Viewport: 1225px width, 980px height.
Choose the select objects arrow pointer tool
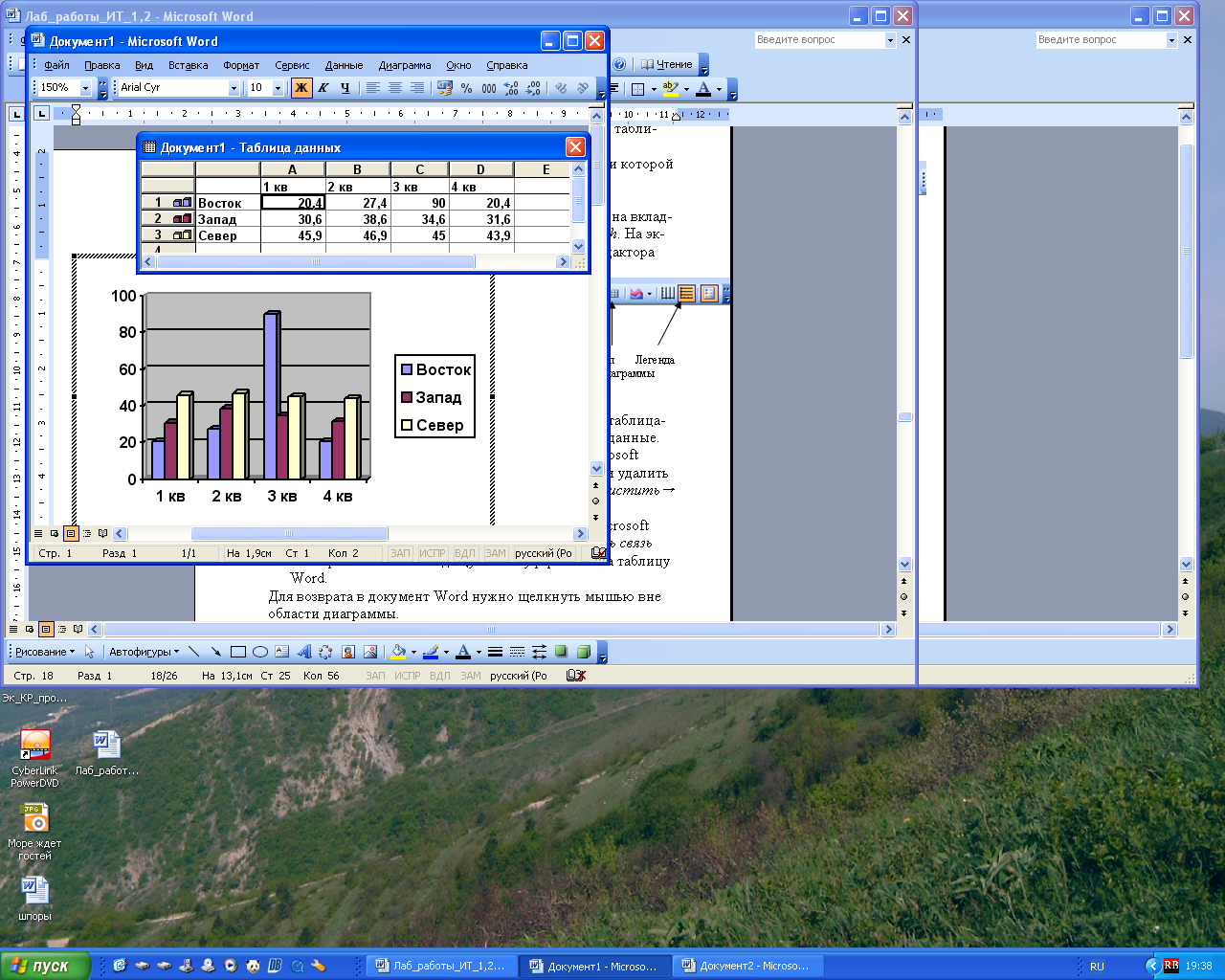(90, 652)
